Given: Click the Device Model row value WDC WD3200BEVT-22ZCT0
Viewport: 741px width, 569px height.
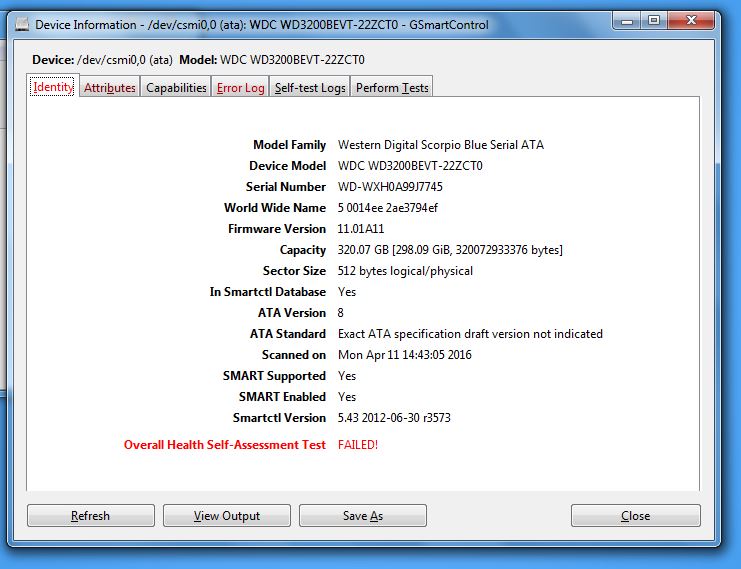Looking at the screenshot, I should (410, 166).
